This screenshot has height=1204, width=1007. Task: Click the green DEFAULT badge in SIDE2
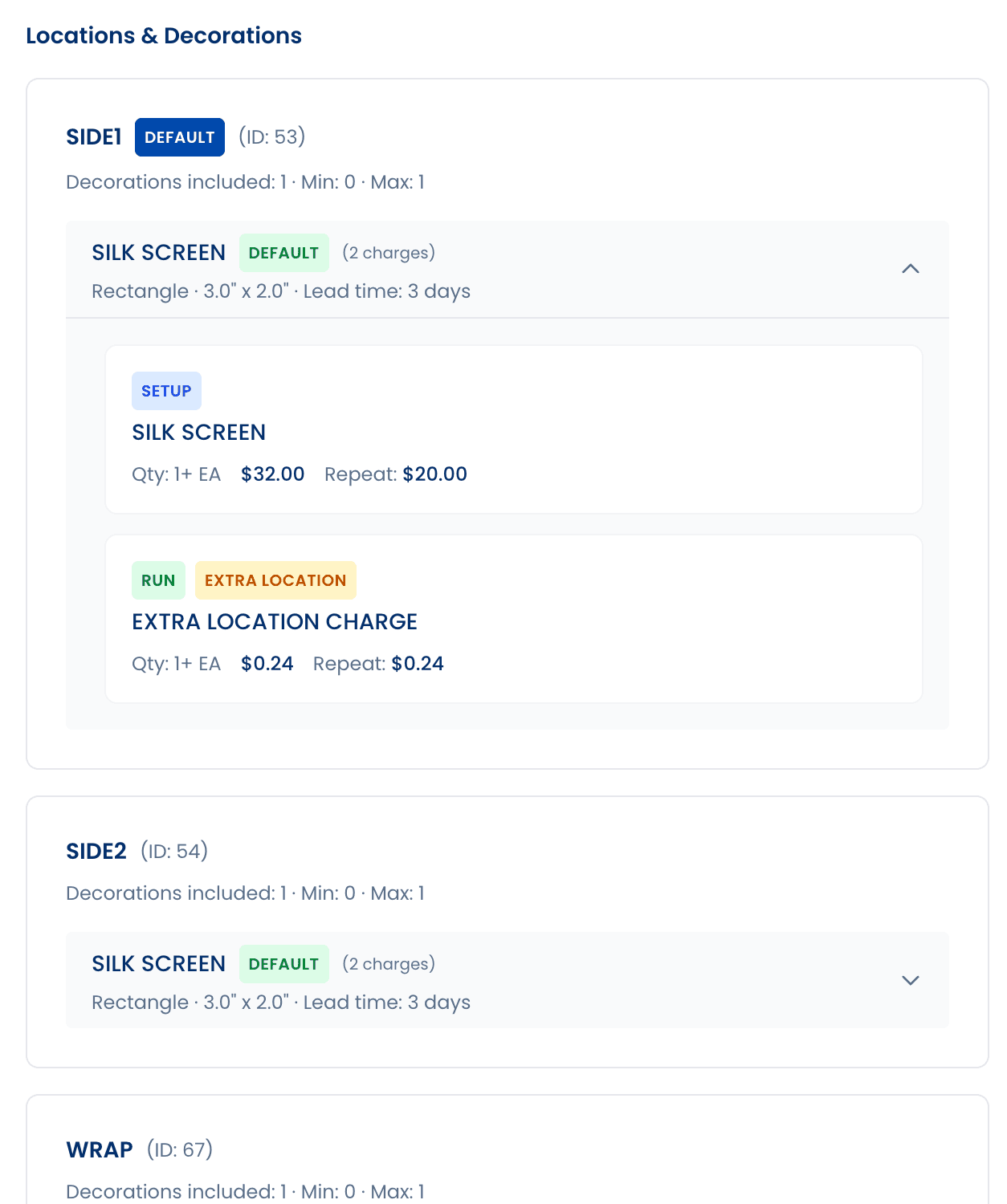click(283, 964)
